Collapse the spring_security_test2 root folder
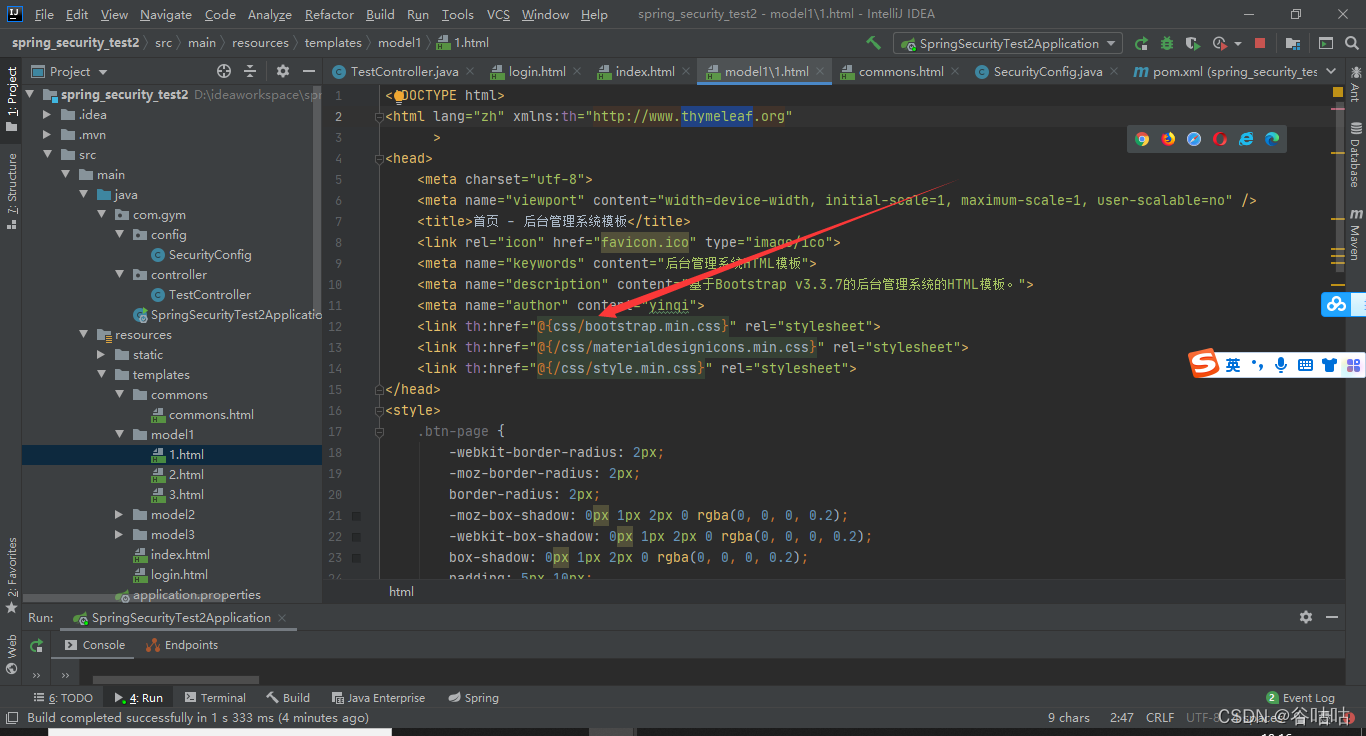 (29, 95)
